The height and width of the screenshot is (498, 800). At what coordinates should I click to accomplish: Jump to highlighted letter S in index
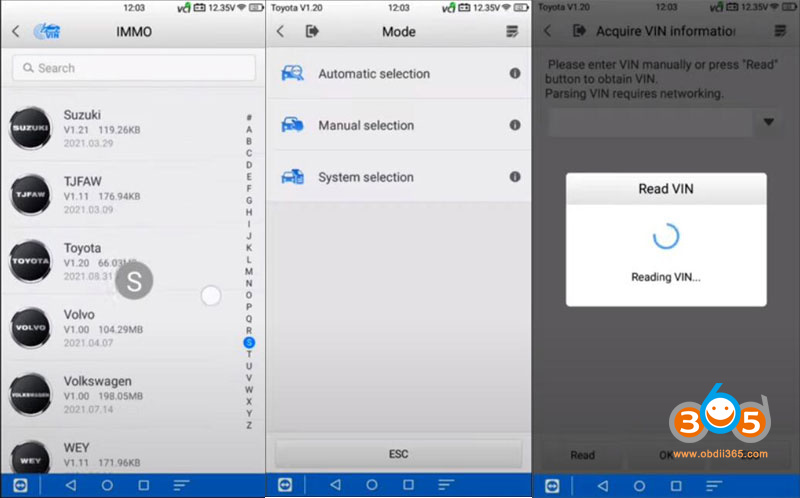point(249,342)
